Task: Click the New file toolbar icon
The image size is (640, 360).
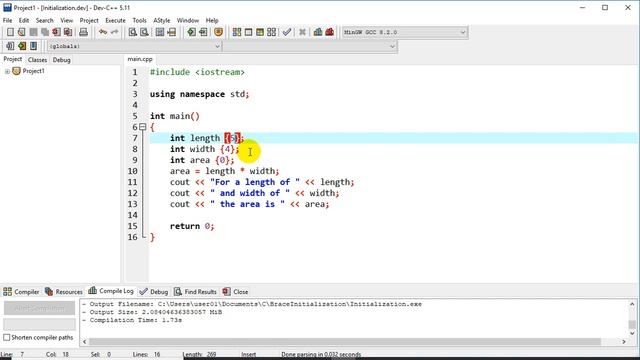Action: click(10, 32)
